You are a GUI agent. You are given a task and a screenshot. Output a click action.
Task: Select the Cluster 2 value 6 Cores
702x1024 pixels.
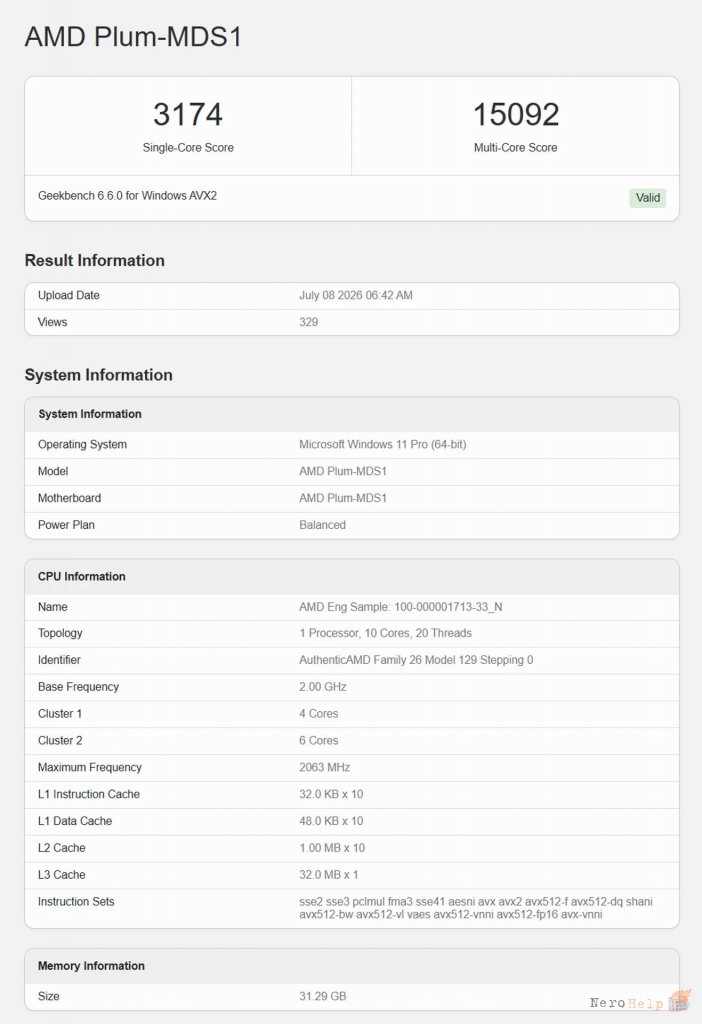point(319,740)
